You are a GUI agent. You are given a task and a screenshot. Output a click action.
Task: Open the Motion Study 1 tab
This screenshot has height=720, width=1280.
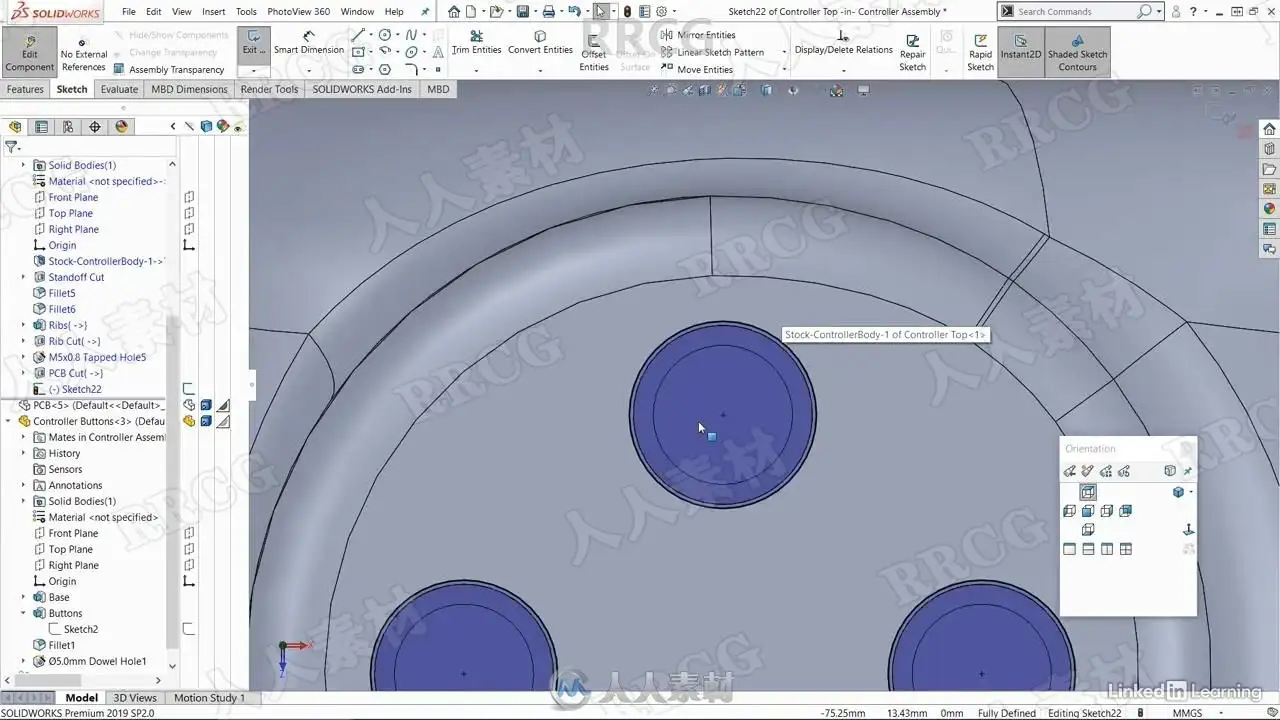(209, 698)
